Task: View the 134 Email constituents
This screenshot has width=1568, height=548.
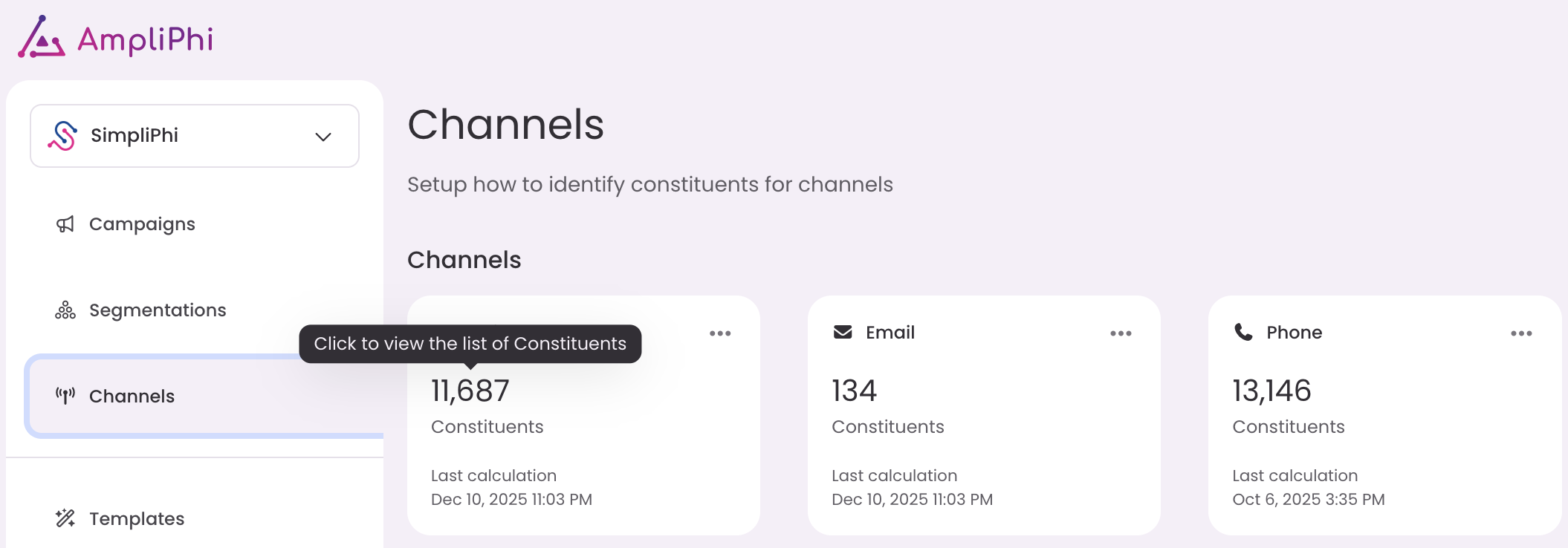Action: tap(855, 391)
